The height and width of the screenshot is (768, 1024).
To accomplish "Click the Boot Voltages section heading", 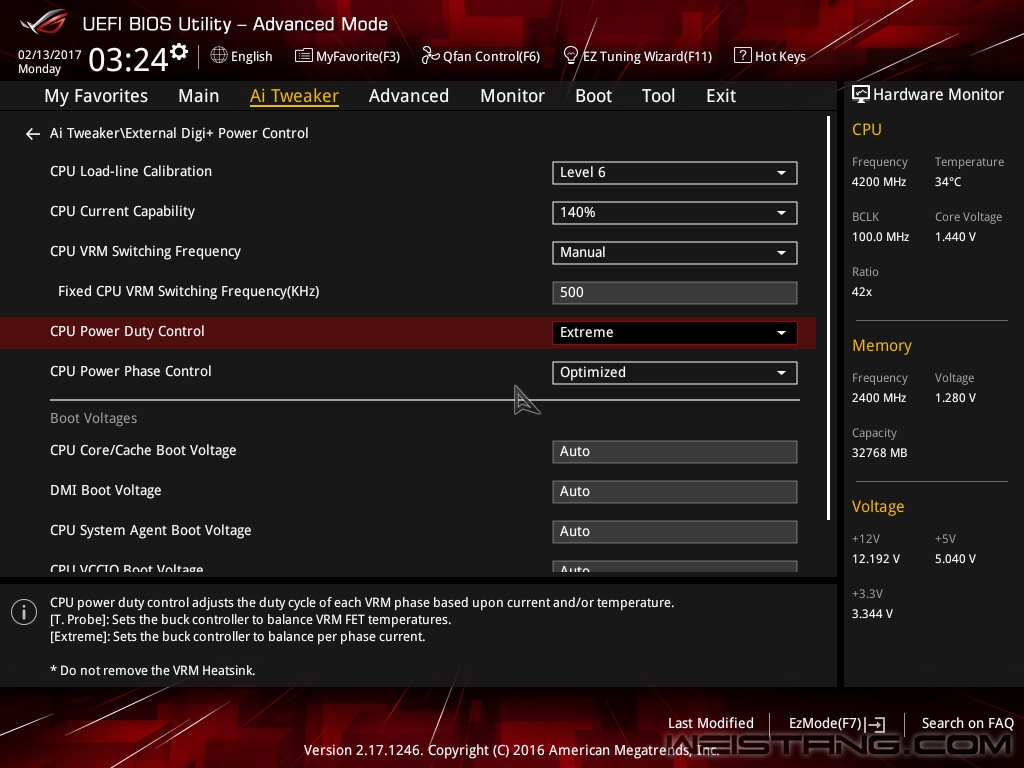I will tap(93, 418).
